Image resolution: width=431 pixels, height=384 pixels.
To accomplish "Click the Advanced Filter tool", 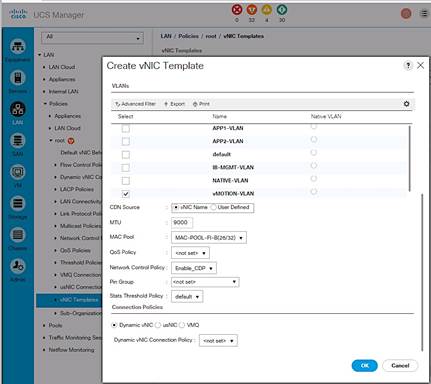I will coord(135,104).
